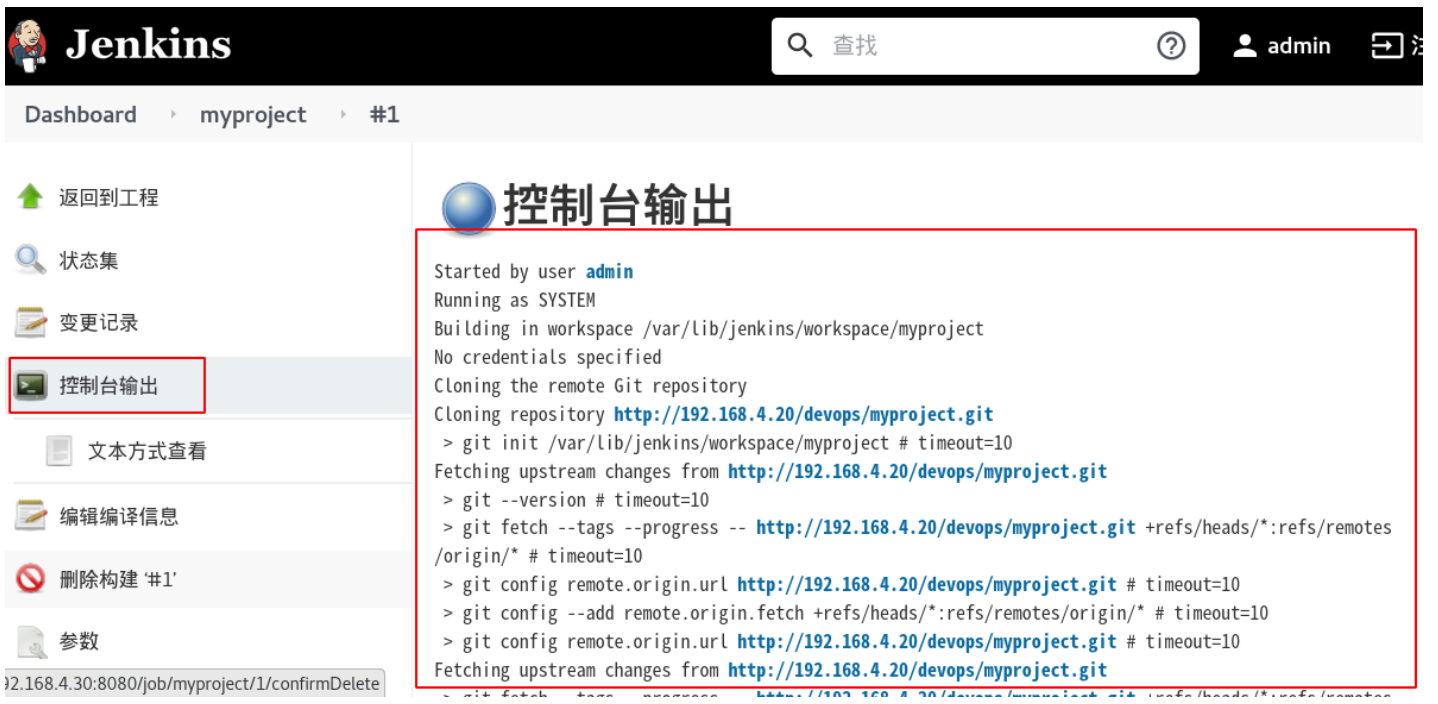Click 'Running as SYSTEM' log line
The width and height of the screenshot is (1438, 704).
514,300
